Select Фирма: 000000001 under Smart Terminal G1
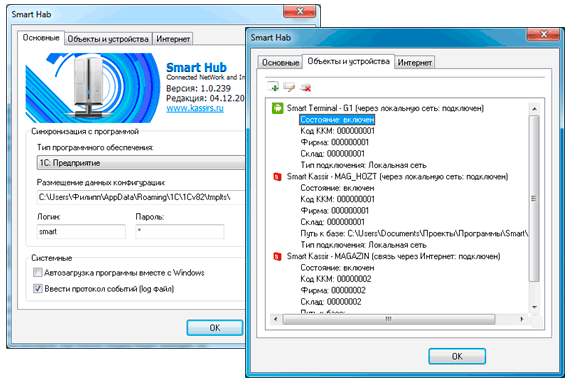 (x=334, y=142)
